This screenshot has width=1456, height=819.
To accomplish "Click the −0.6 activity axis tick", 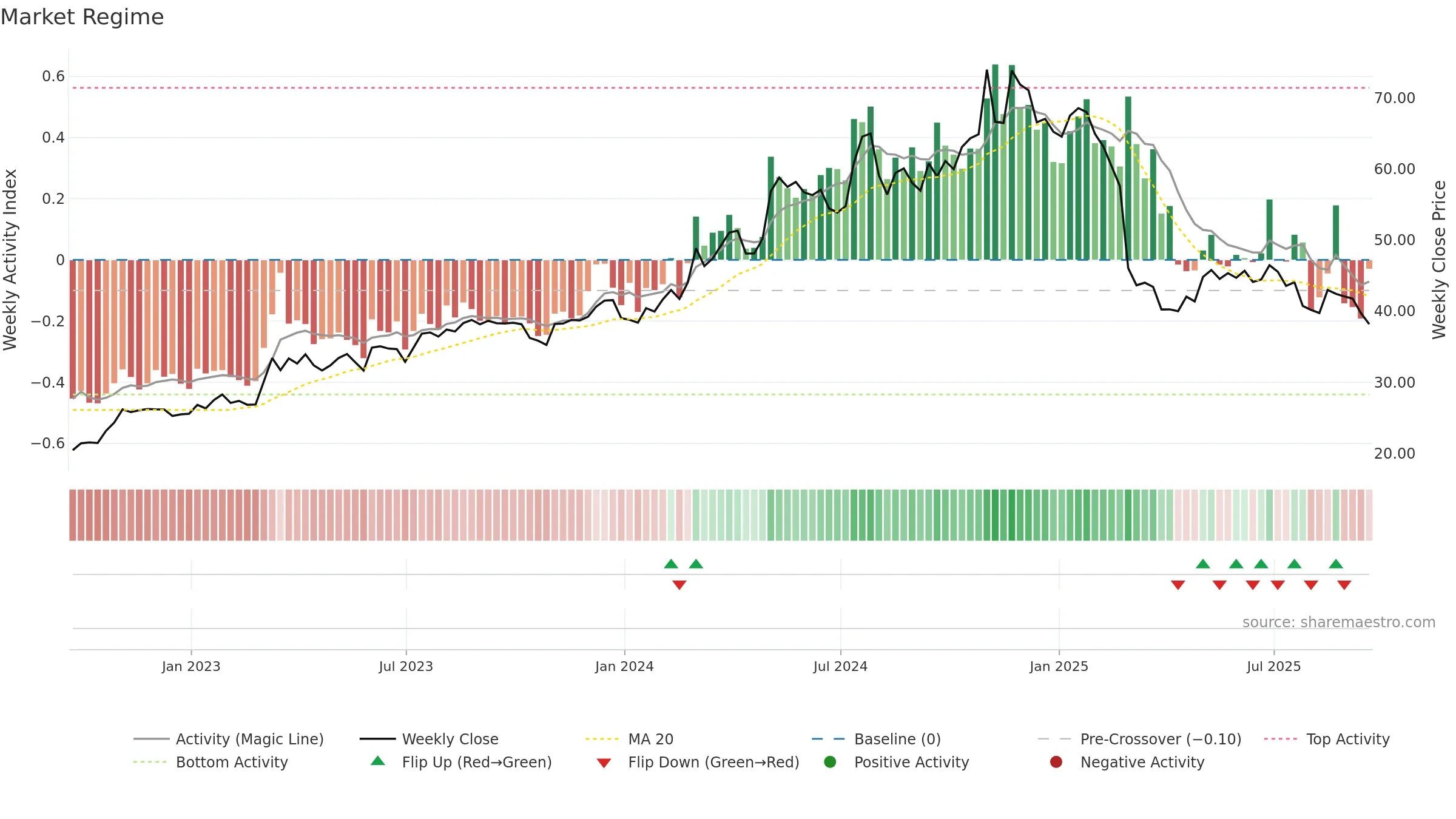I will [48, 443].
